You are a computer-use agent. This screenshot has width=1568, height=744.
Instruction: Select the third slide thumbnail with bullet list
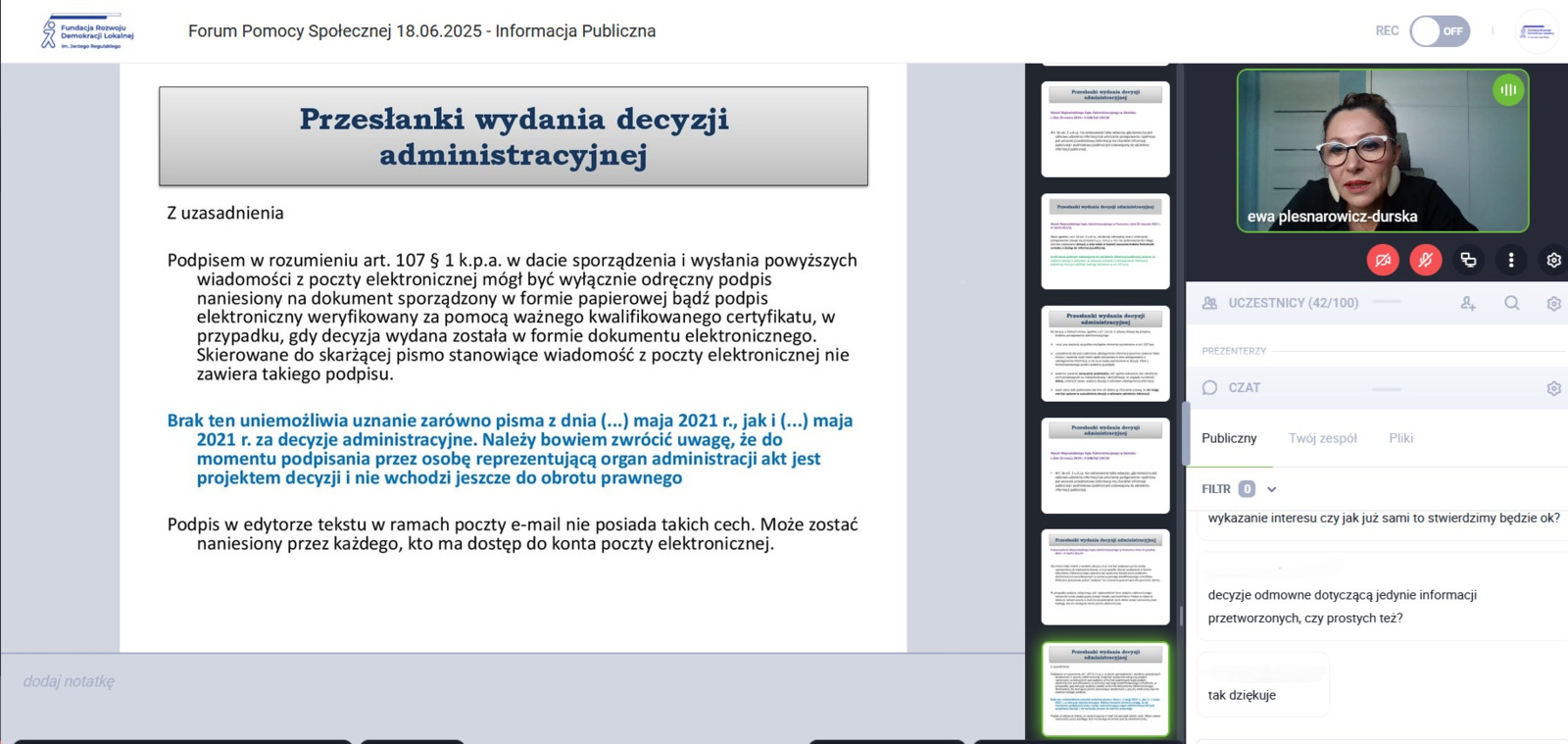(1105, 354)
